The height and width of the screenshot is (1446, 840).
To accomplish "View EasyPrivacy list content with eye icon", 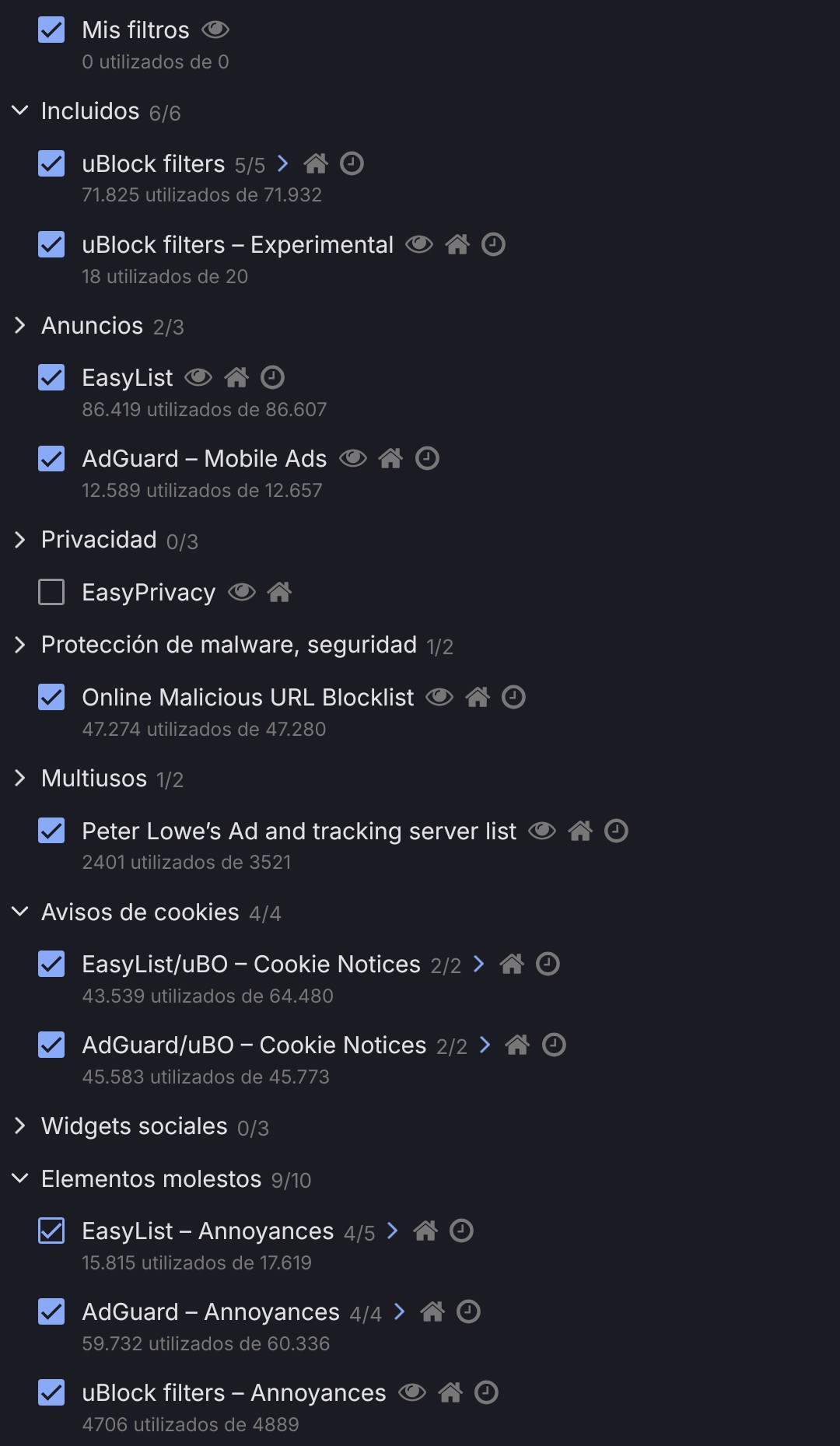I will 242,592.
